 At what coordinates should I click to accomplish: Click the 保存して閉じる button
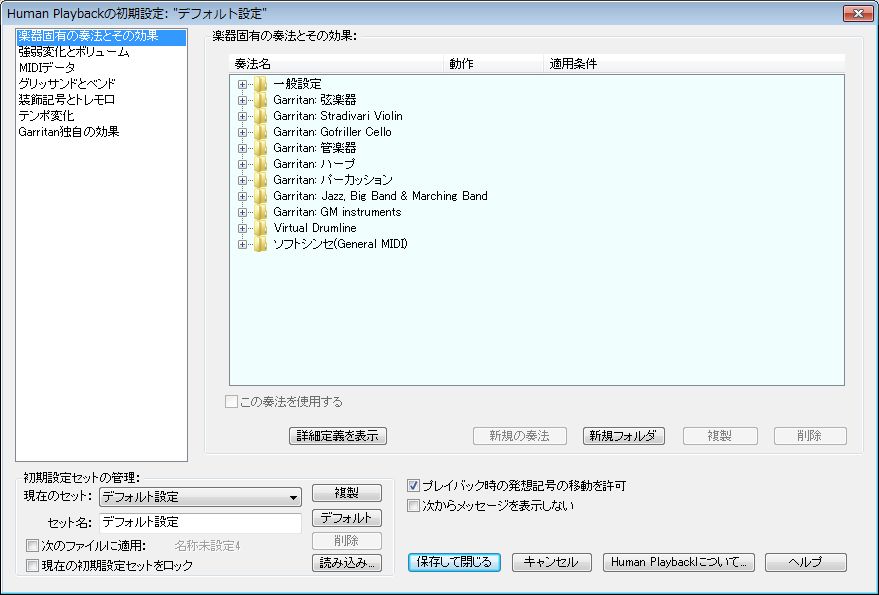[455, 562]
